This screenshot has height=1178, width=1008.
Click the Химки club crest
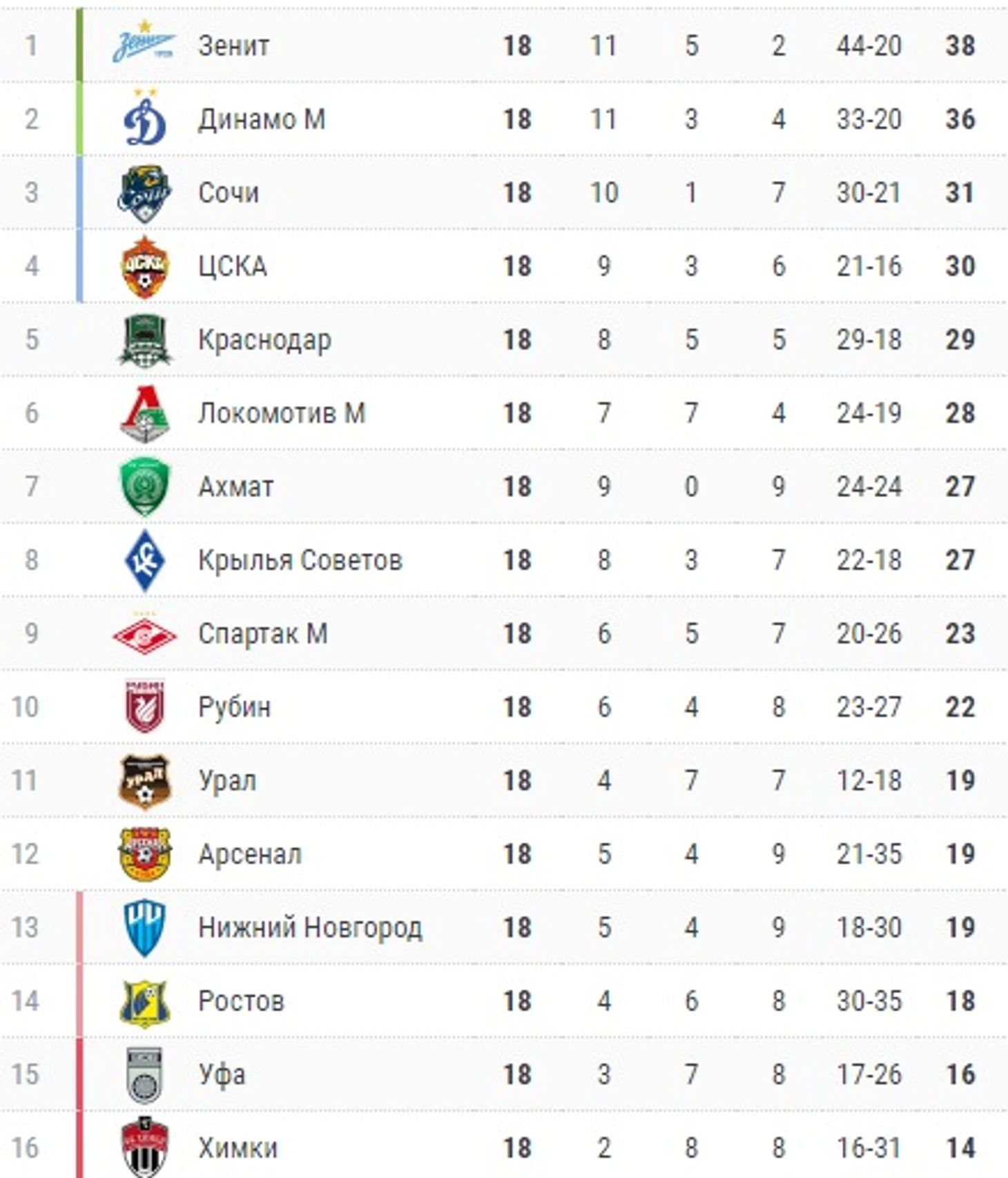click(144, 1148)
